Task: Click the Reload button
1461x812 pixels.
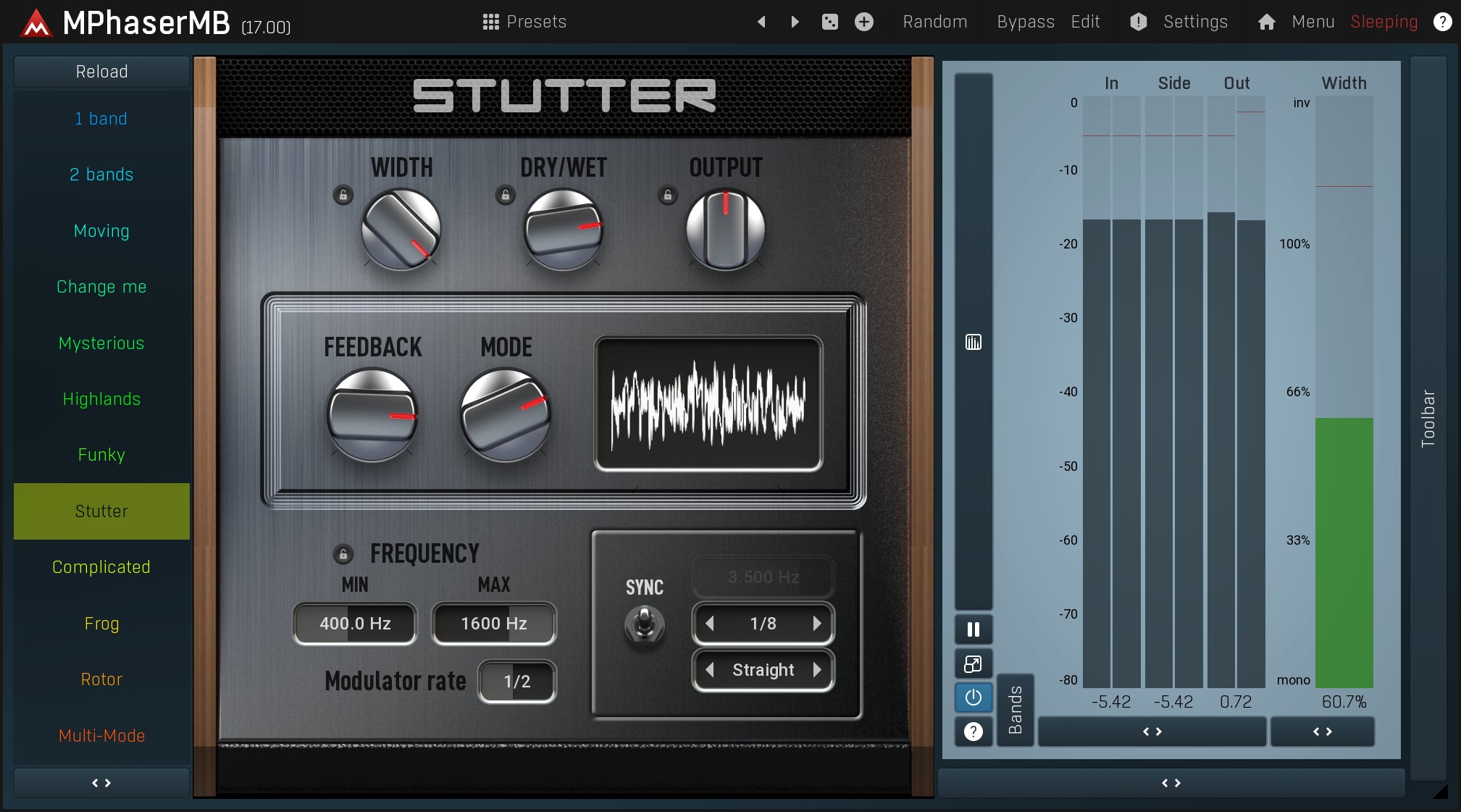Action: [x=101, y=72]
